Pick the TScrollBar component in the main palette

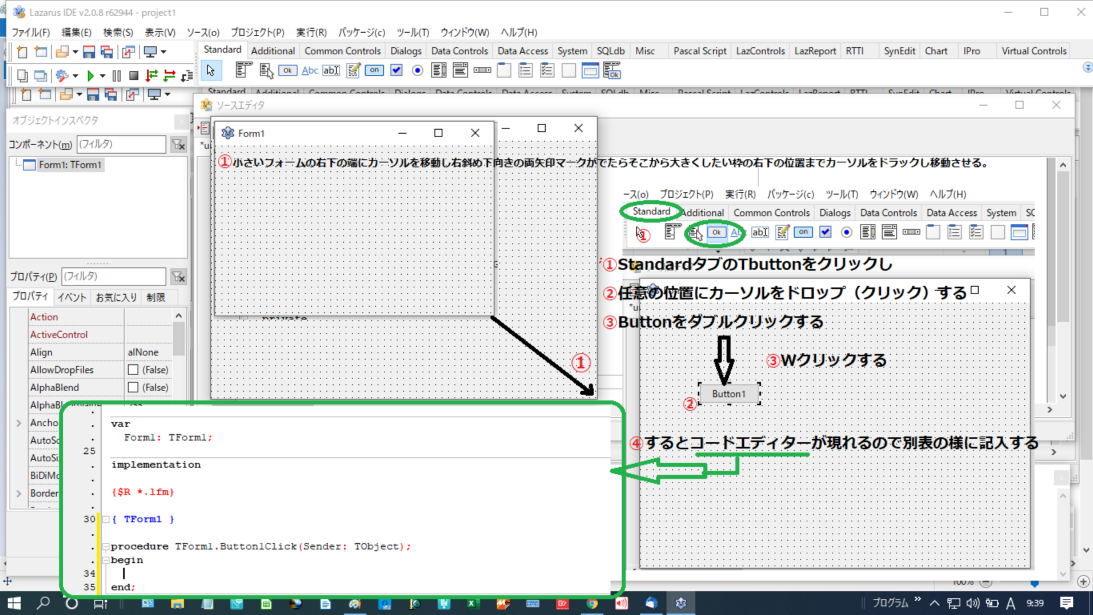[482, 70]
